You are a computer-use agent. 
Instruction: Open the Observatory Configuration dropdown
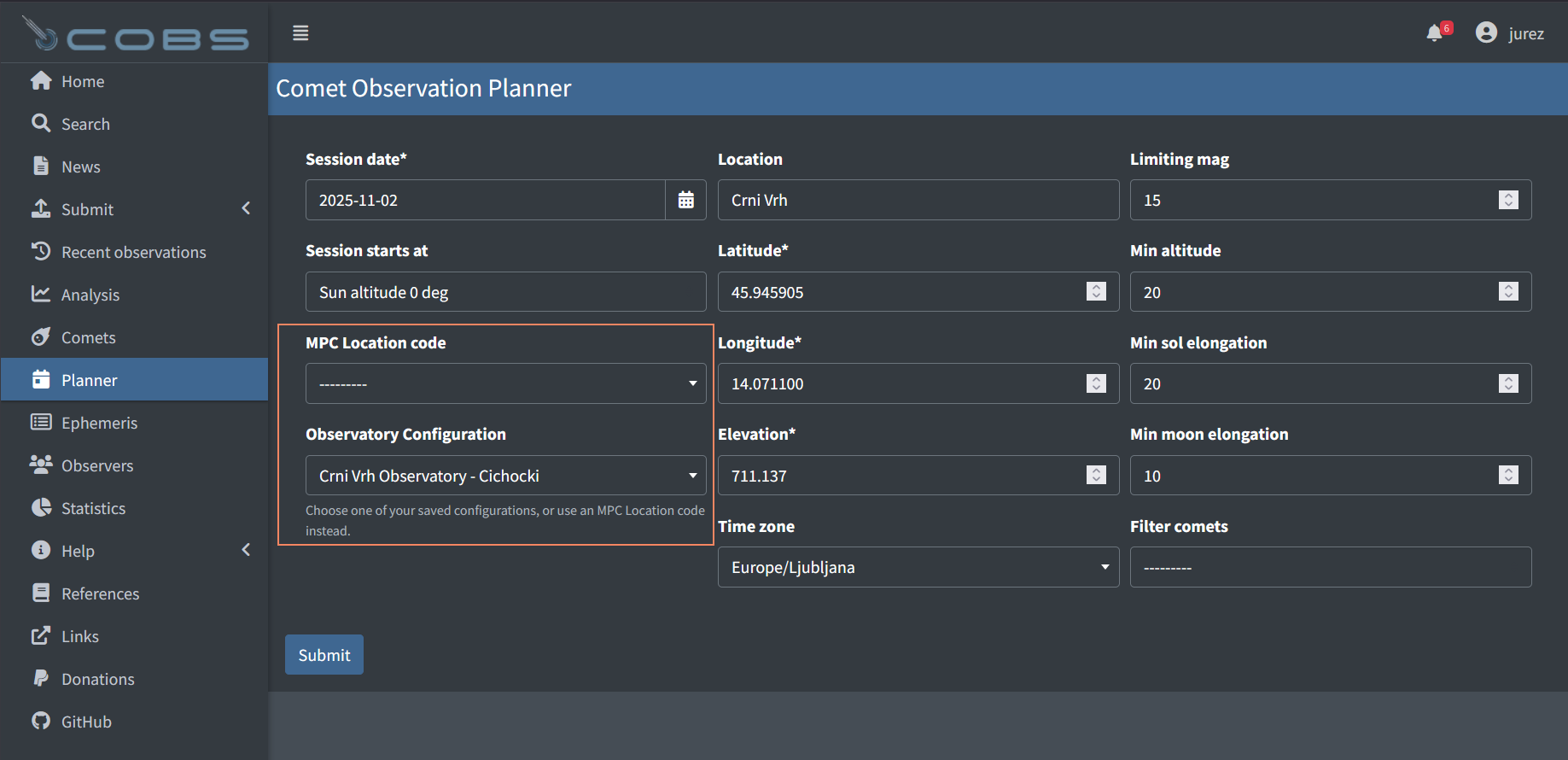[x=505, y=476]
